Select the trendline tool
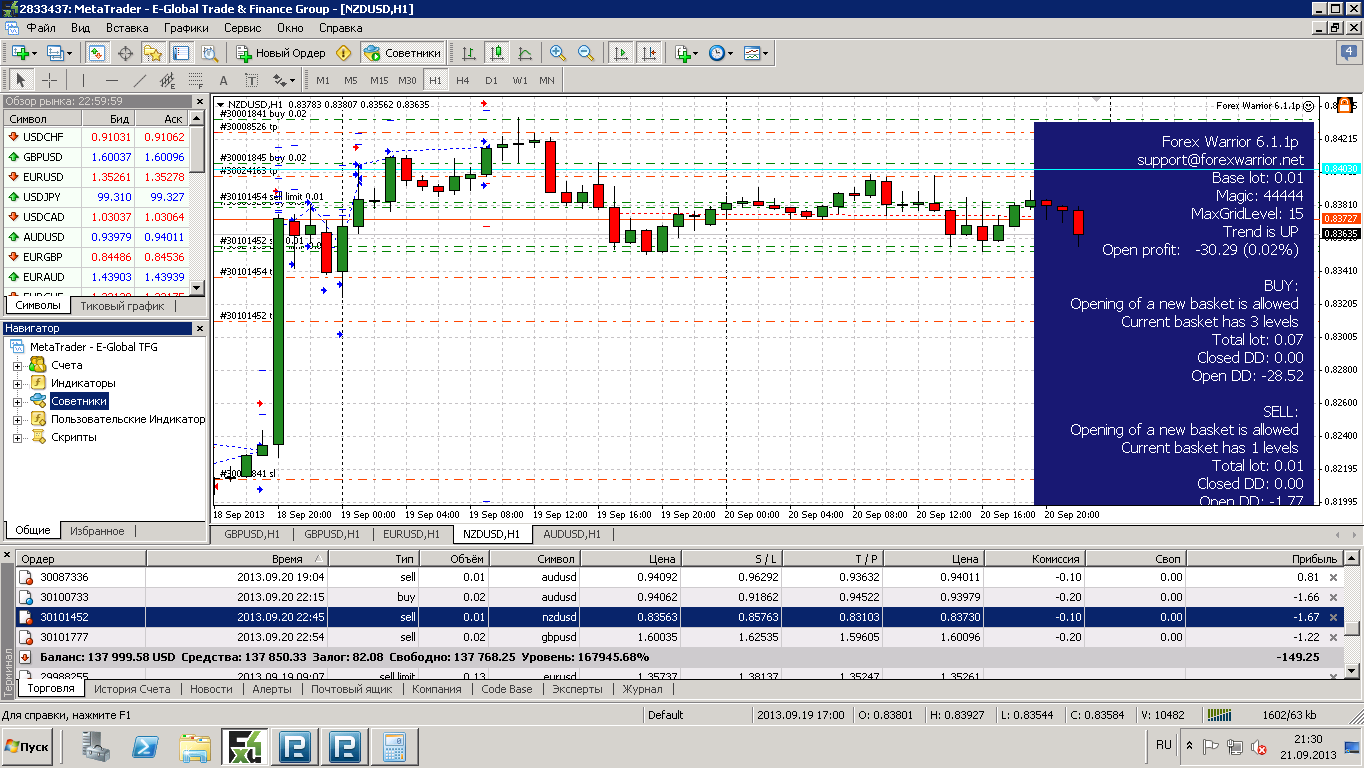Image resolution: width=1364 pixels, height=768 pixels. (x=139, y=80)
